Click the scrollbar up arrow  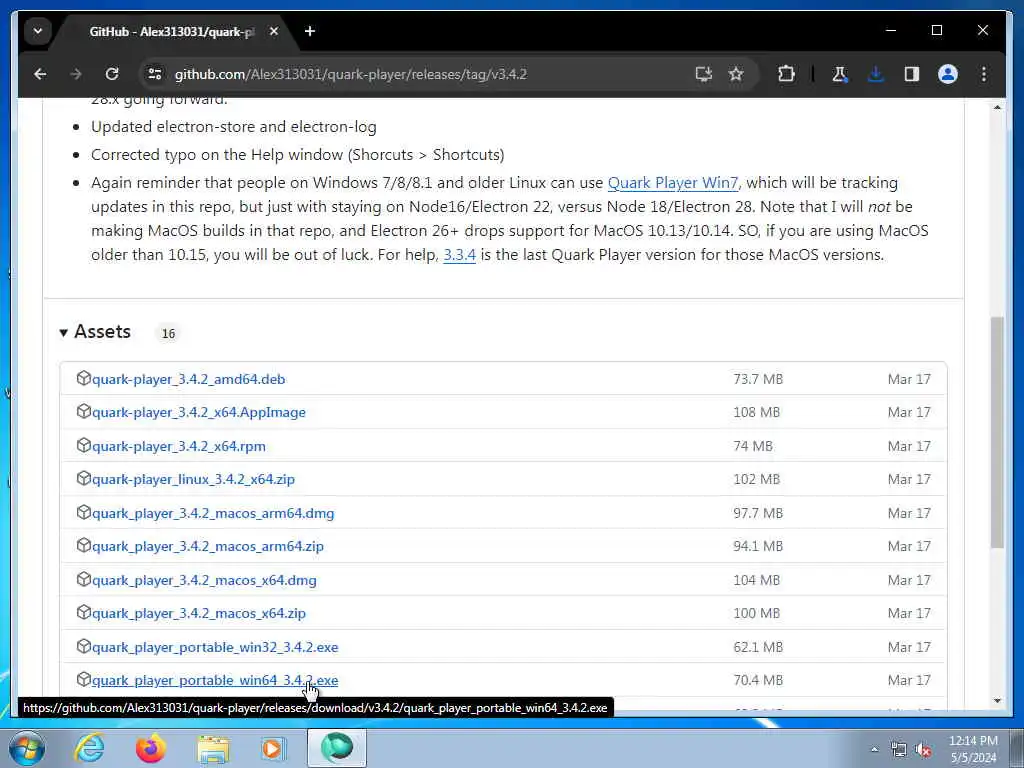point(997,107)
